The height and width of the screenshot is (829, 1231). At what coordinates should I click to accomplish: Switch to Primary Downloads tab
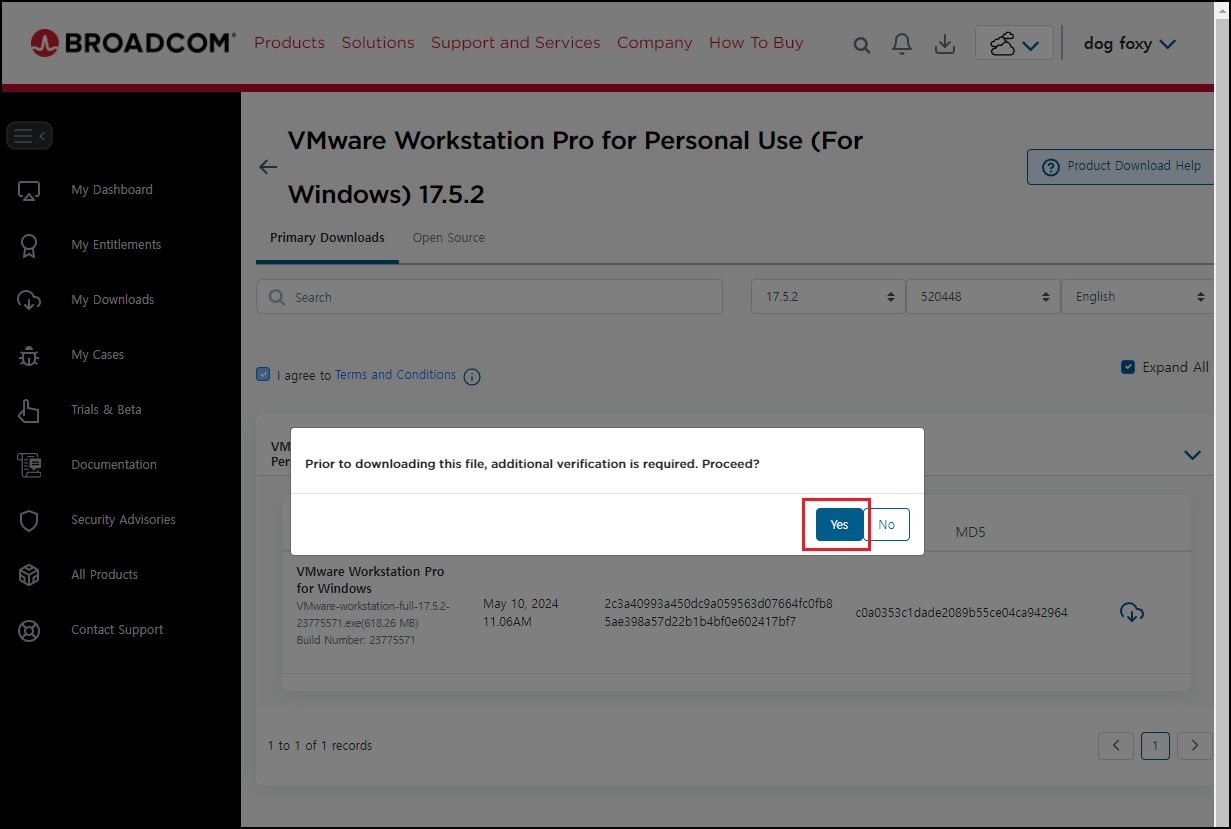pos(327,238)
